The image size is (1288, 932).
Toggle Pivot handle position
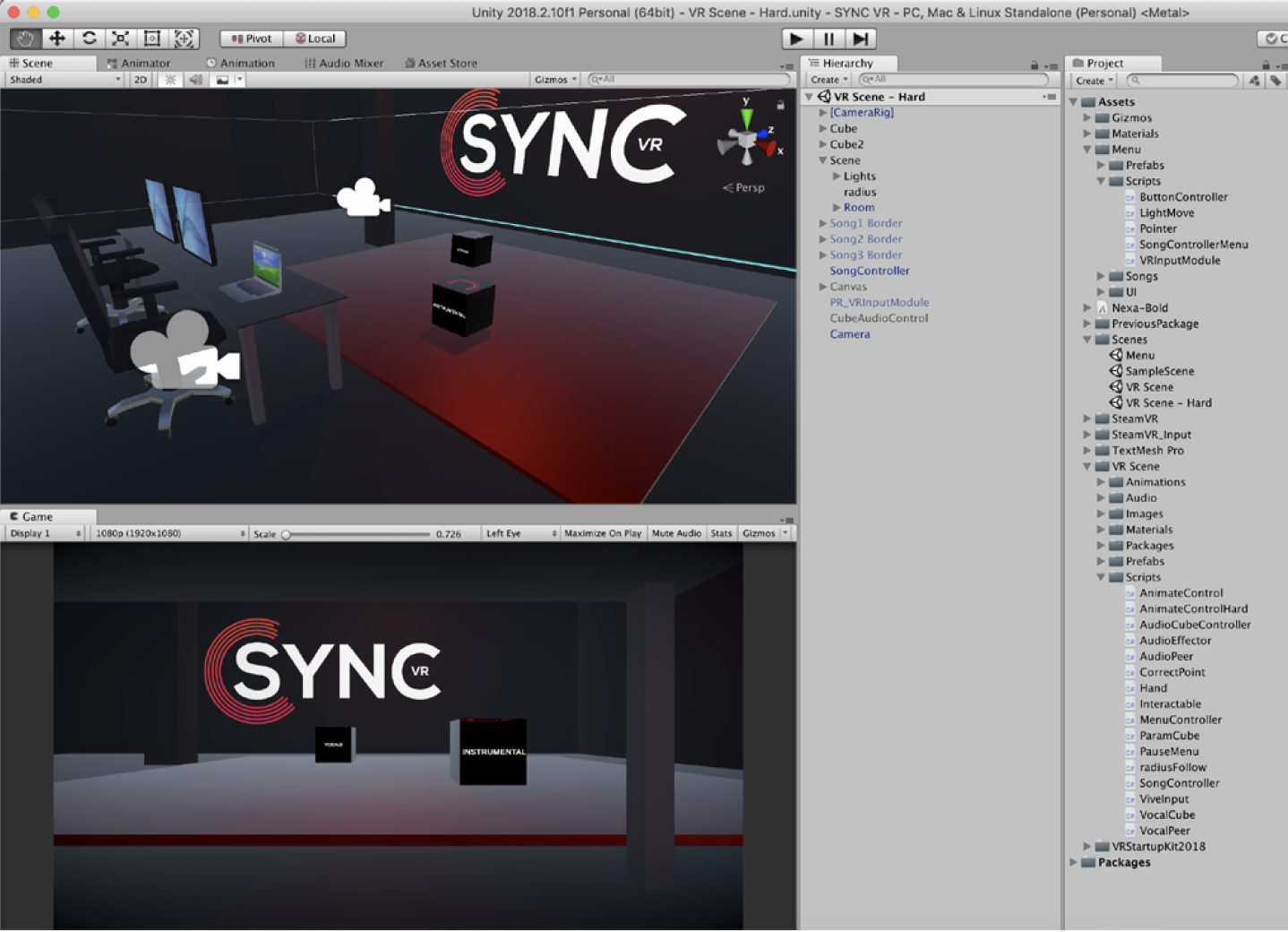(x=252, y=39)
